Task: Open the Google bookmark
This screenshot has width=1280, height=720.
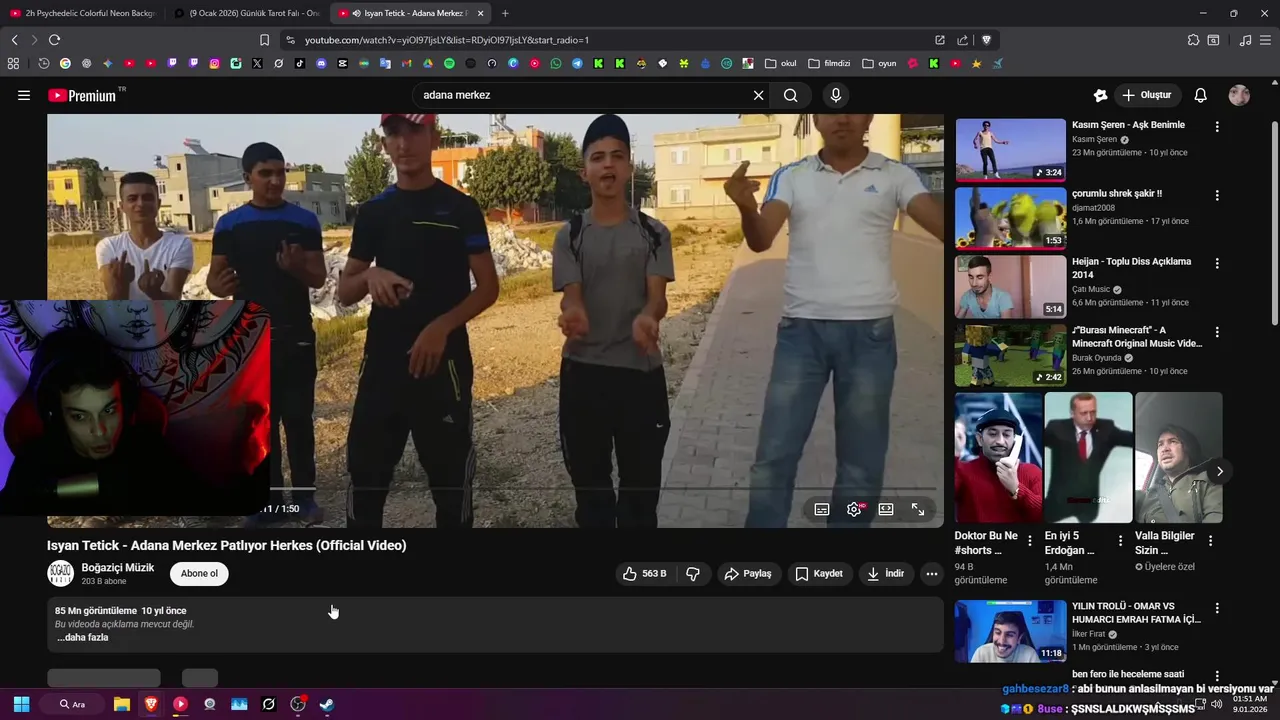Action: pos(65,63)
